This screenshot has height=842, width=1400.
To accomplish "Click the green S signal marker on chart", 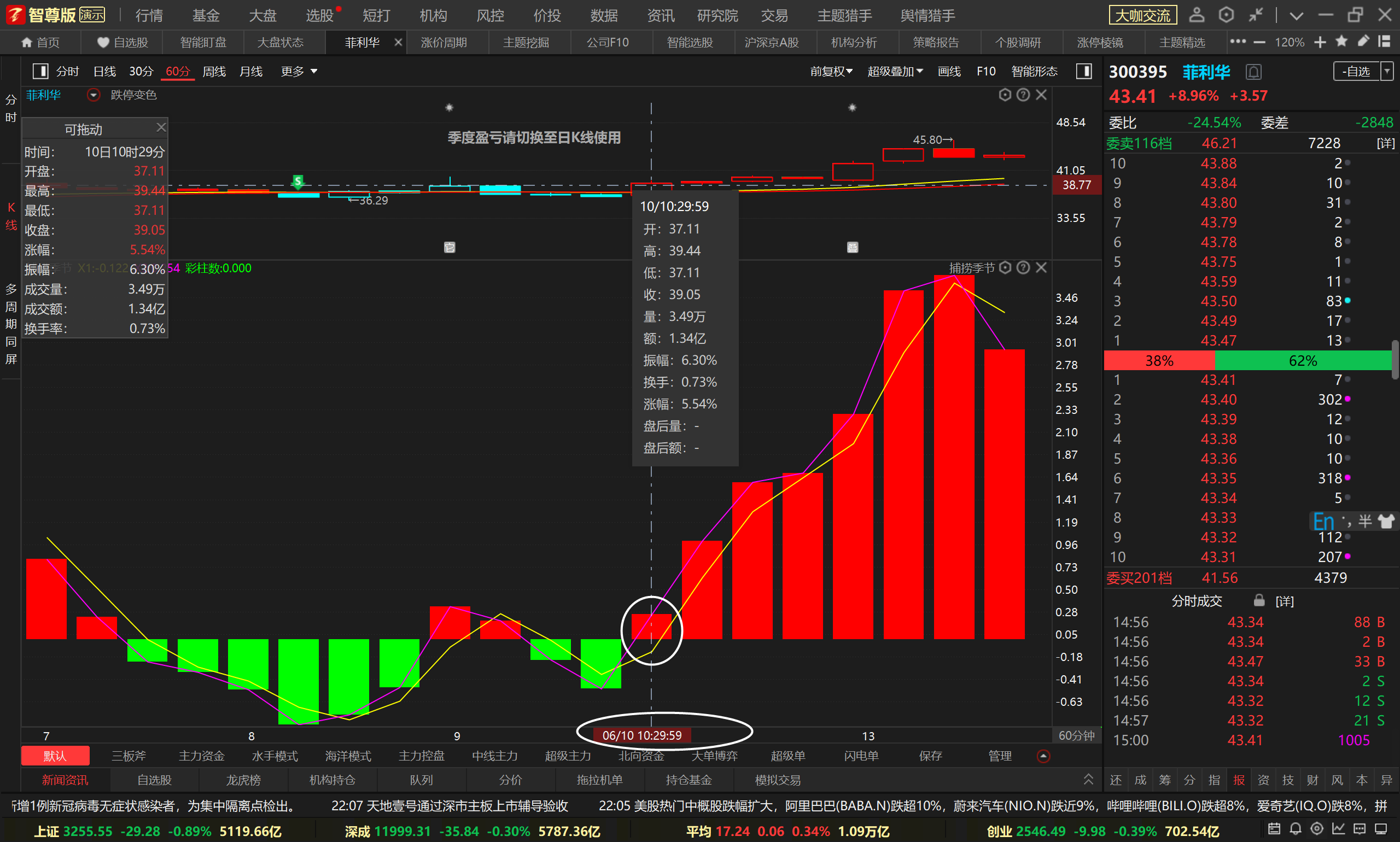I will pyautogui.click(x=297, y=182).
